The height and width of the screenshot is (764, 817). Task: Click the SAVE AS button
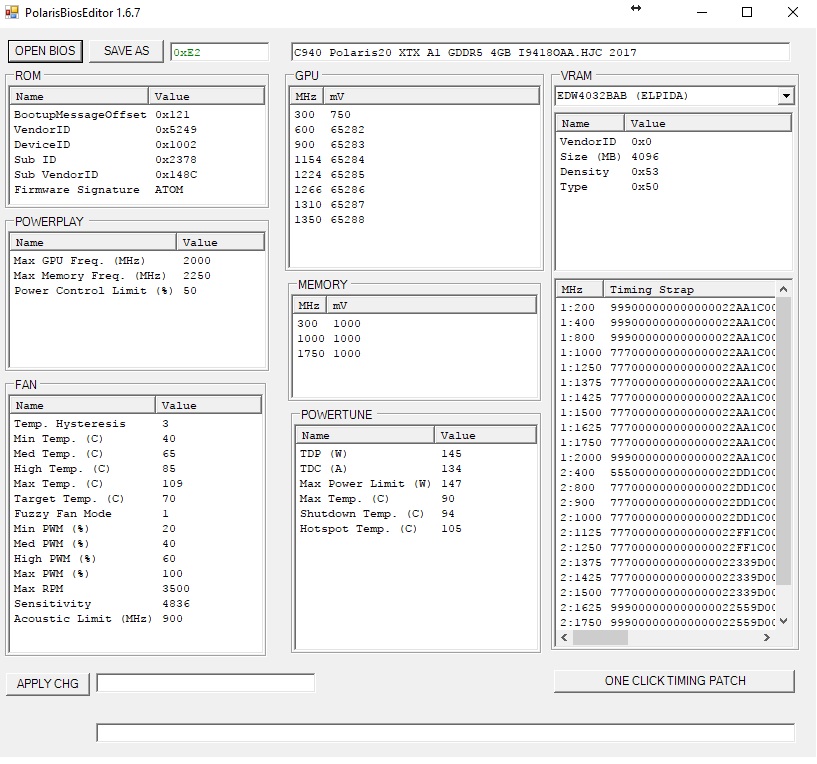(x=126, y=51)
